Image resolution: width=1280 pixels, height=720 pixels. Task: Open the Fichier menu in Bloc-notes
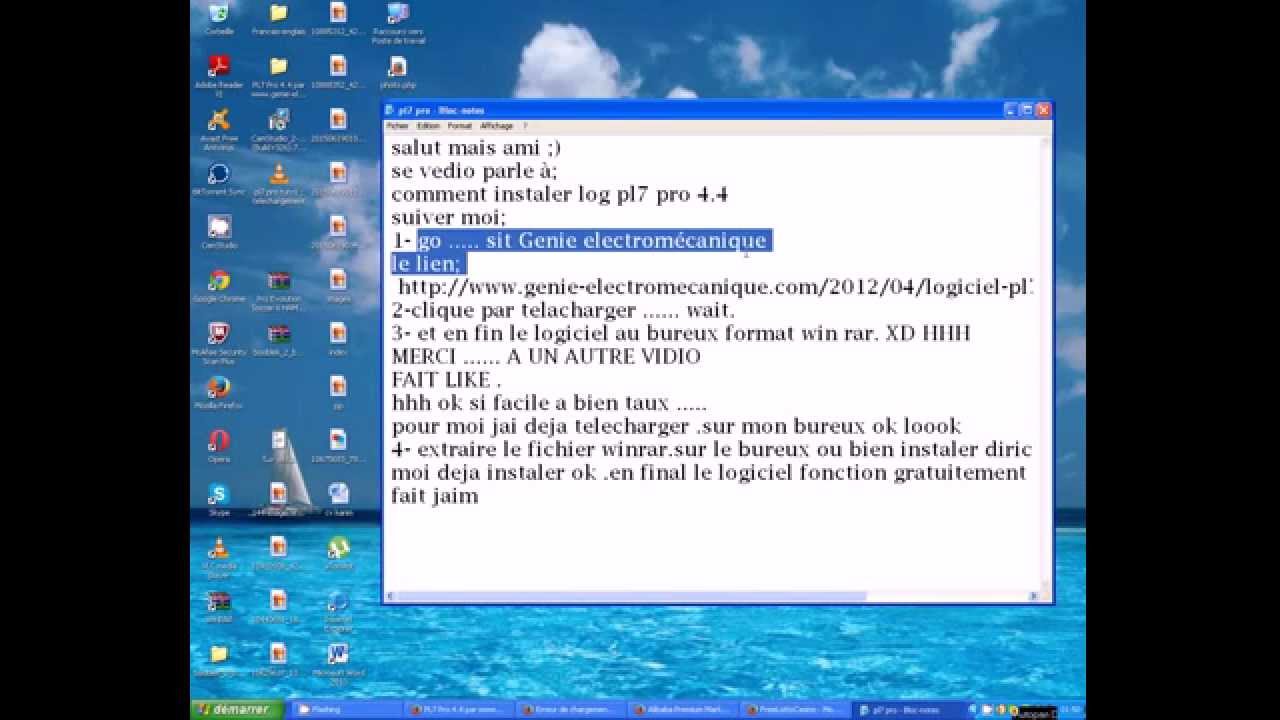397,126
